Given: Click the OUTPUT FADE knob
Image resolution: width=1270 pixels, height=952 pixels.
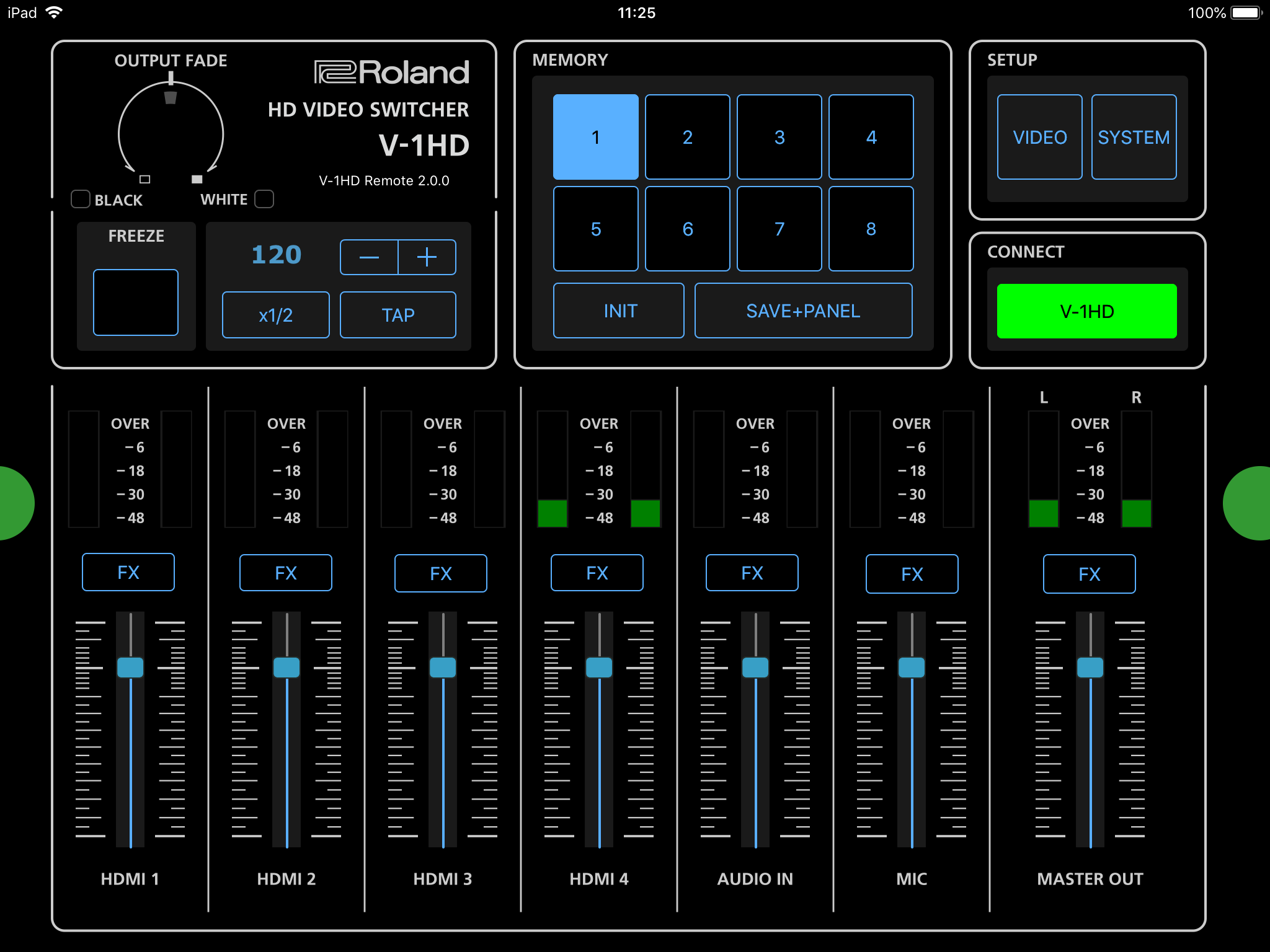Looking at the screenshot, I should (171, 133).
